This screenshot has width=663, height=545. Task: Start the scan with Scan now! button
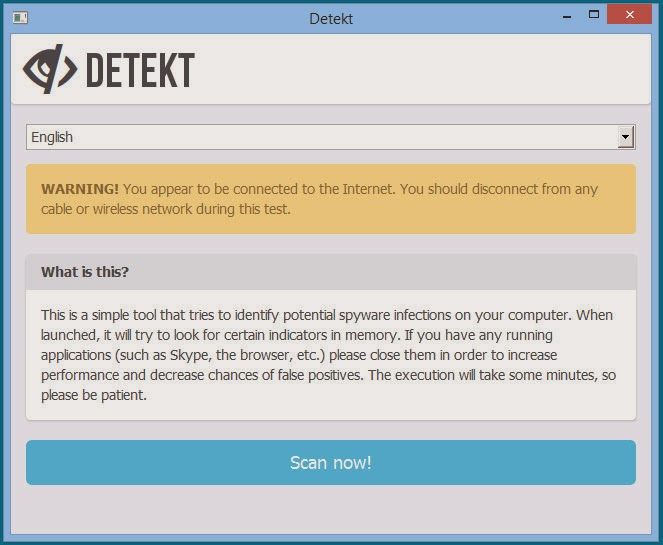pos(331,462)
